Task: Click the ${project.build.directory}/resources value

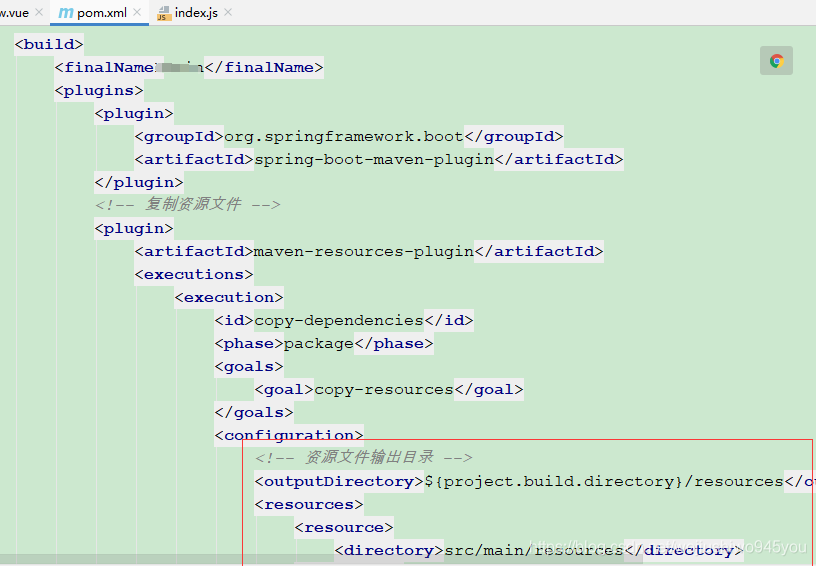Action: pos(604,481)
